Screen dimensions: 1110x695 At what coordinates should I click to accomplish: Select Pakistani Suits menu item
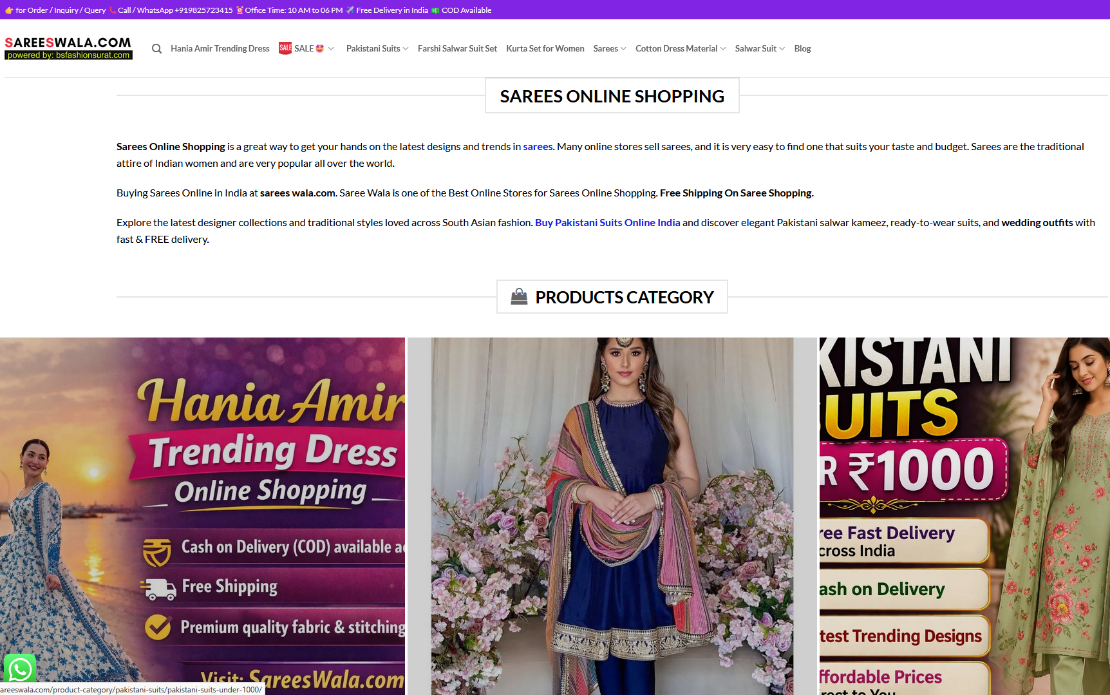373,49
